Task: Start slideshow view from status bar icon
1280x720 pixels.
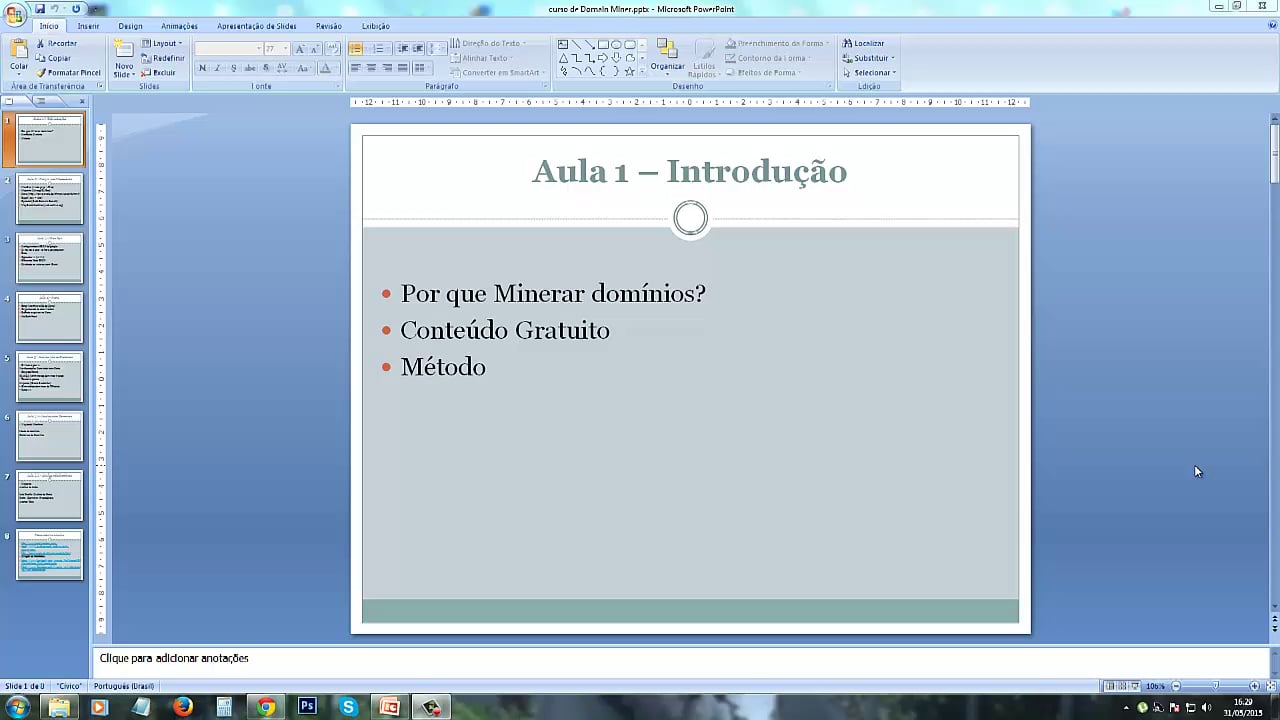Action: pos(1135,686)
